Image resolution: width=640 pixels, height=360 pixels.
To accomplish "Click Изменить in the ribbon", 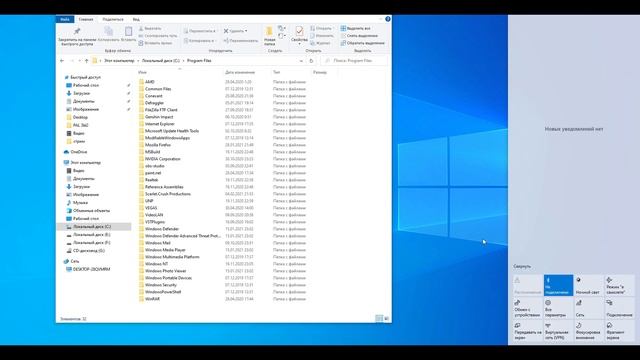I will coord(322,36).
